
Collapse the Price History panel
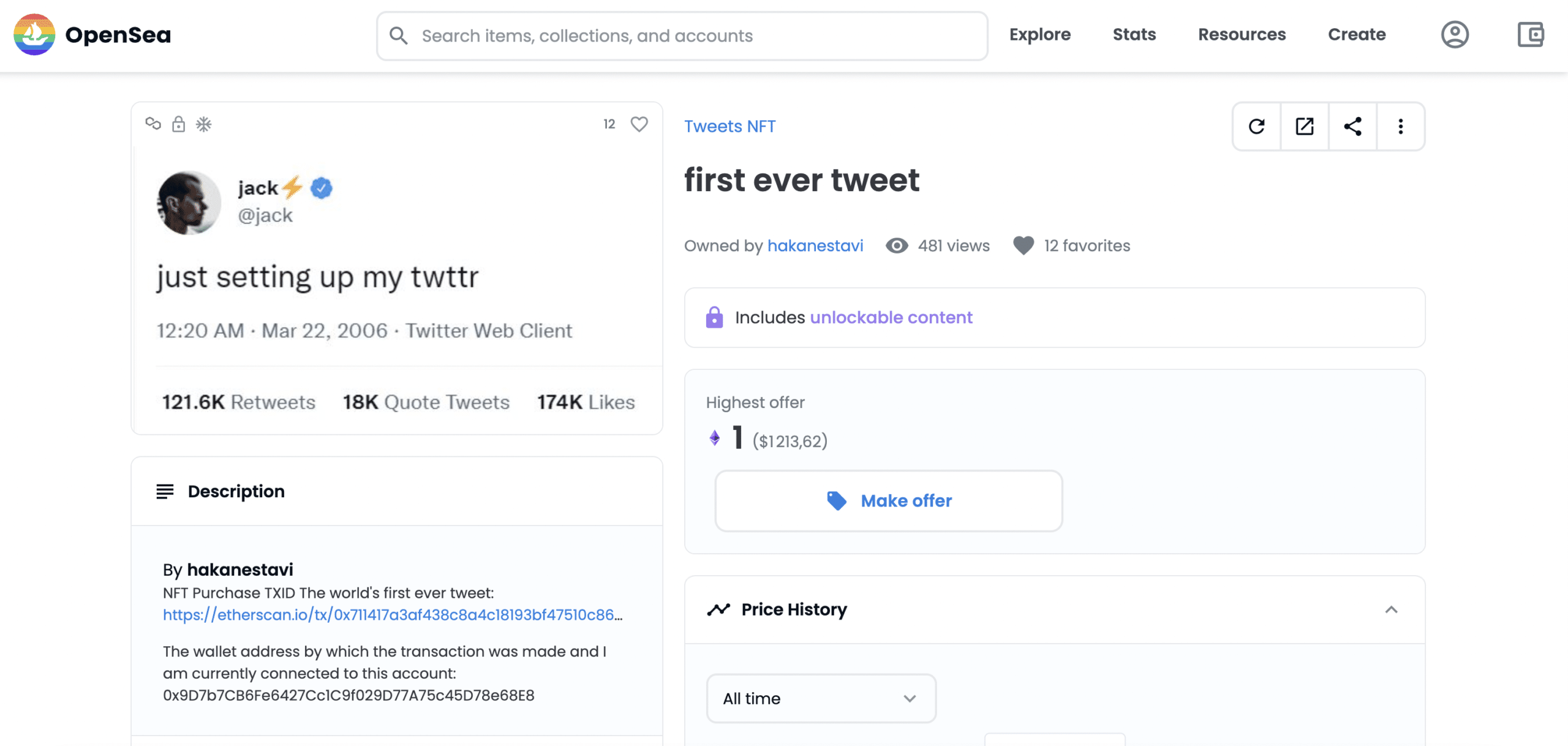1391,609
